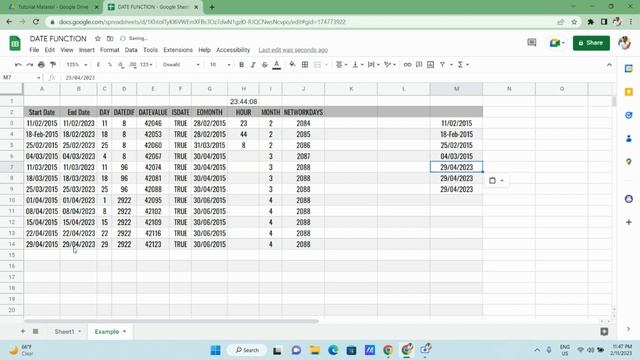
Task: Select column M header
Action: click(456, 89)
